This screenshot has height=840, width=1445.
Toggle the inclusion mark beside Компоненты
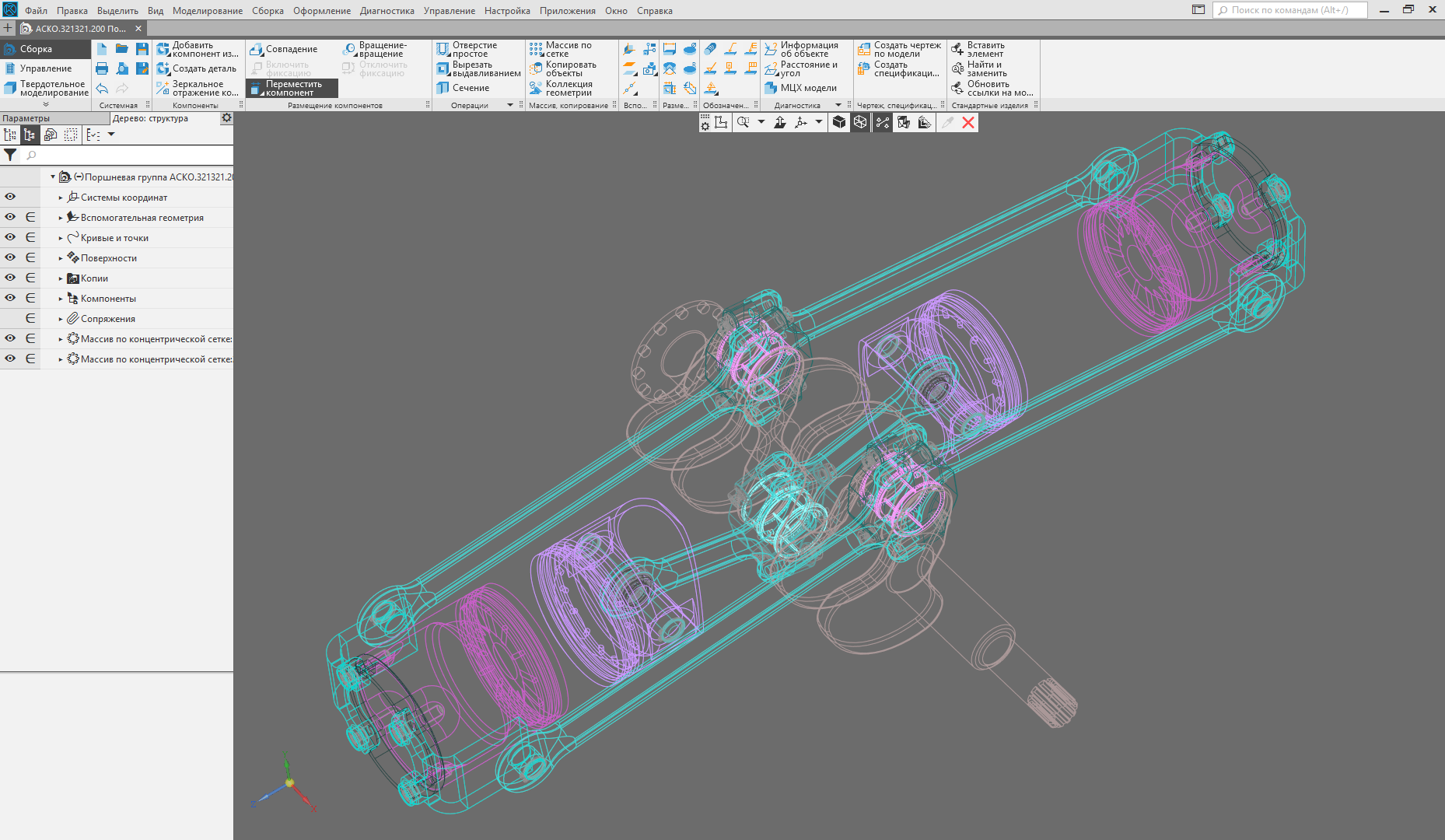(30, 298)
